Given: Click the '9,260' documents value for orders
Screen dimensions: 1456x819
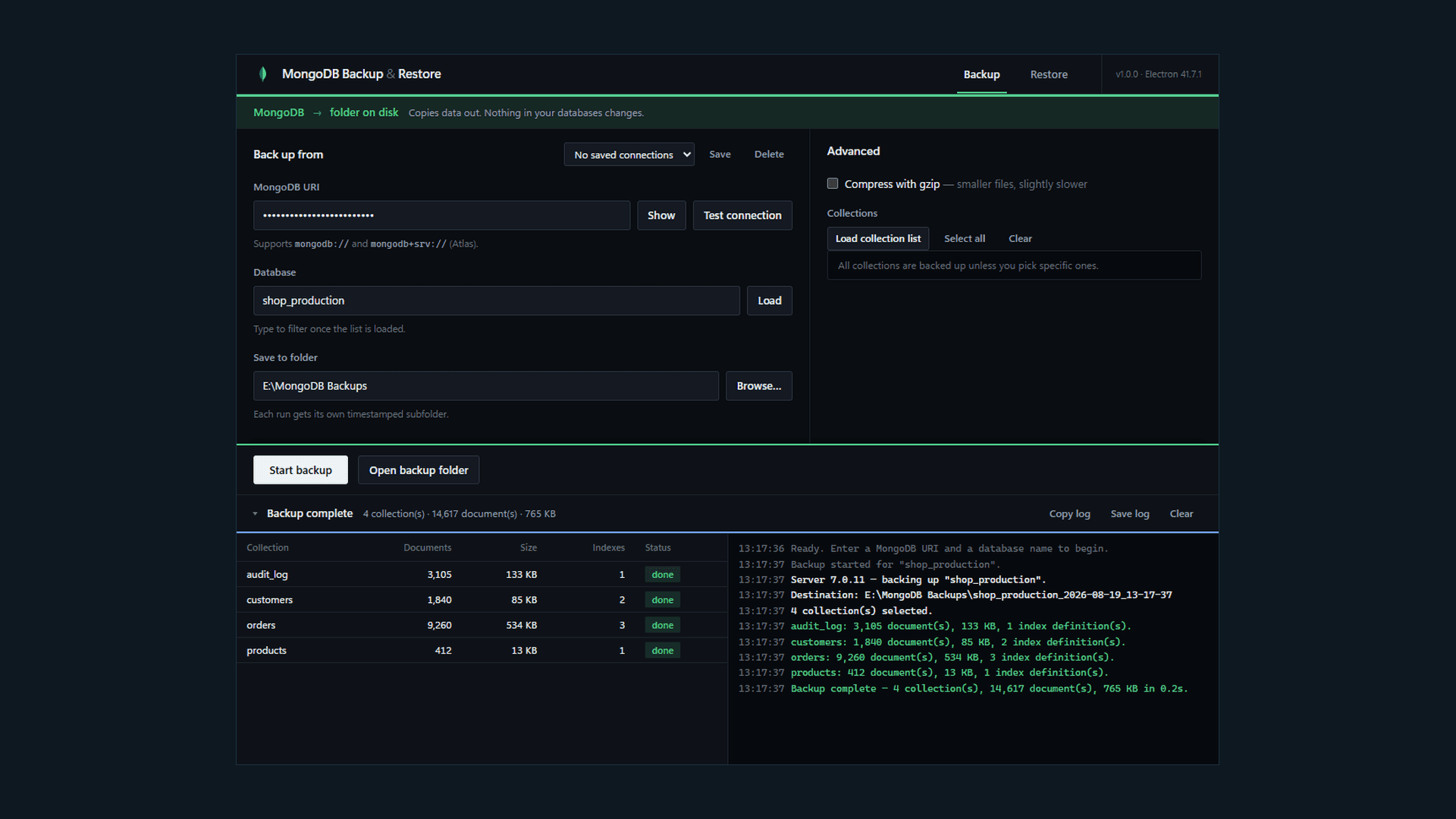Looking at the screenshot, I should [439, 625].
